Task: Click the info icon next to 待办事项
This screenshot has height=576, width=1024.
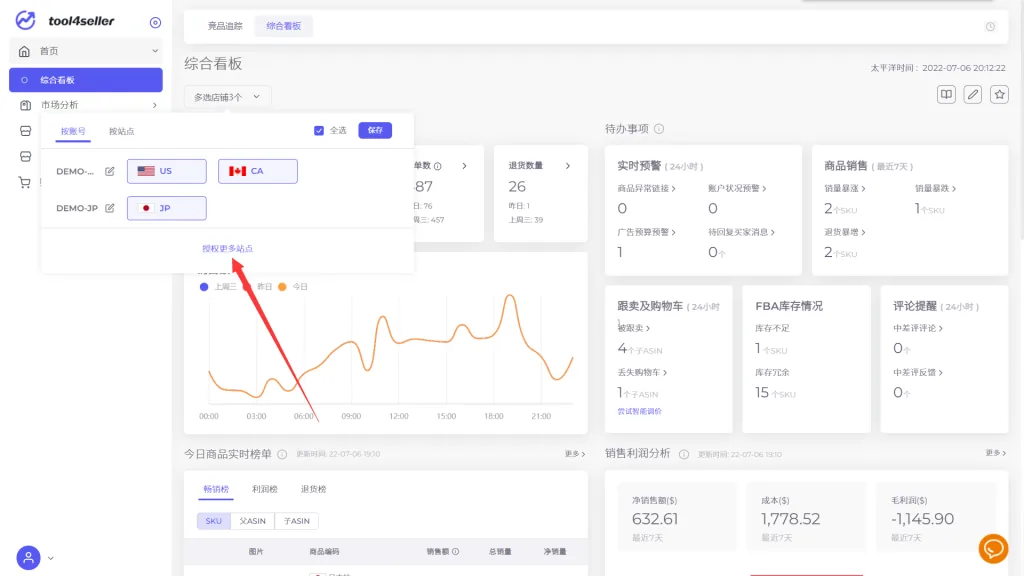Action: pos(659,129)
